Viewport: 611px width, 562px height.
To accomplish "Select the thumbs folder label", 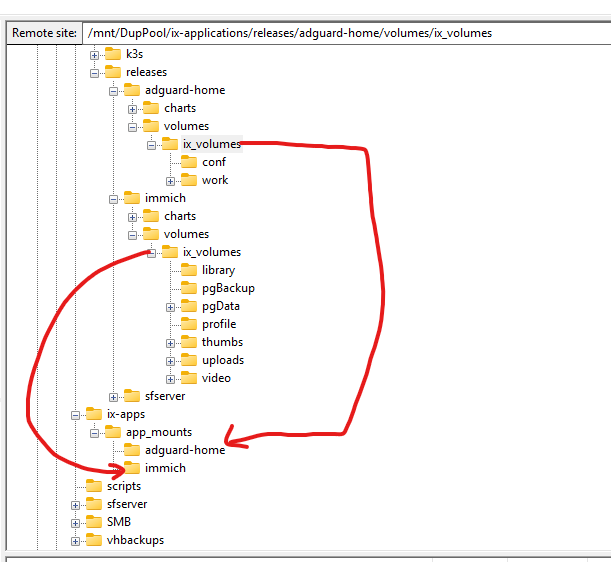I will coord(223,342).
